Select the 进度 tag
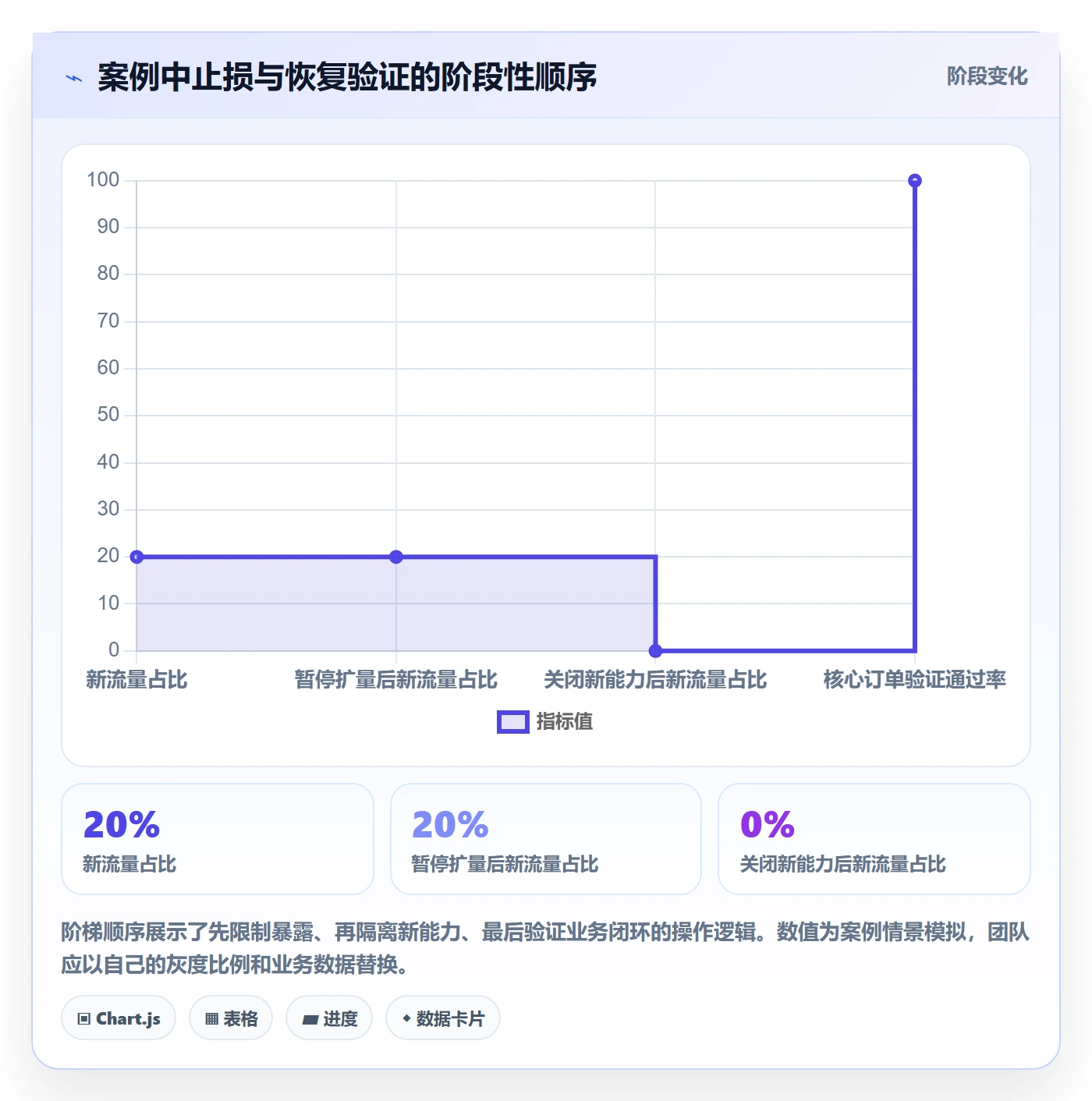This screenshot has width=1092, height=1101. click(329, 1018)
